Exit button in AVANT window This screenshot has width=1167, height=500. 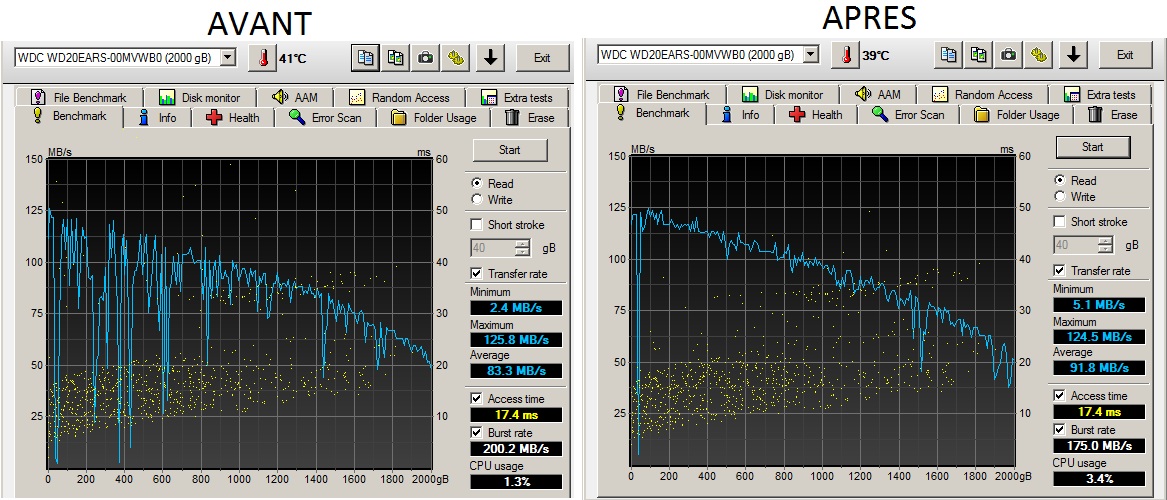542,58
